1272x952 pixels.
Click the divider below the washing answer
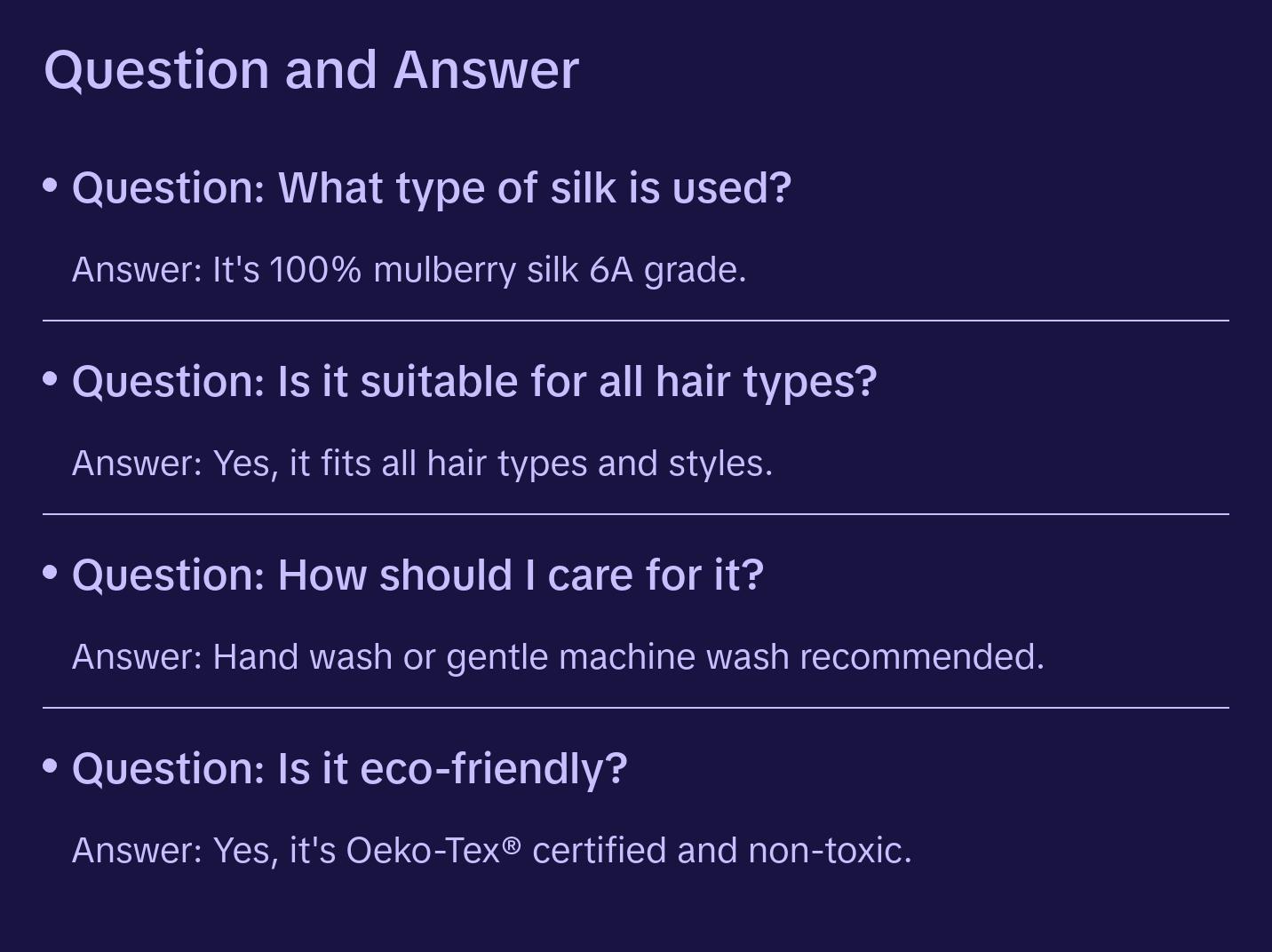point(636,708)
